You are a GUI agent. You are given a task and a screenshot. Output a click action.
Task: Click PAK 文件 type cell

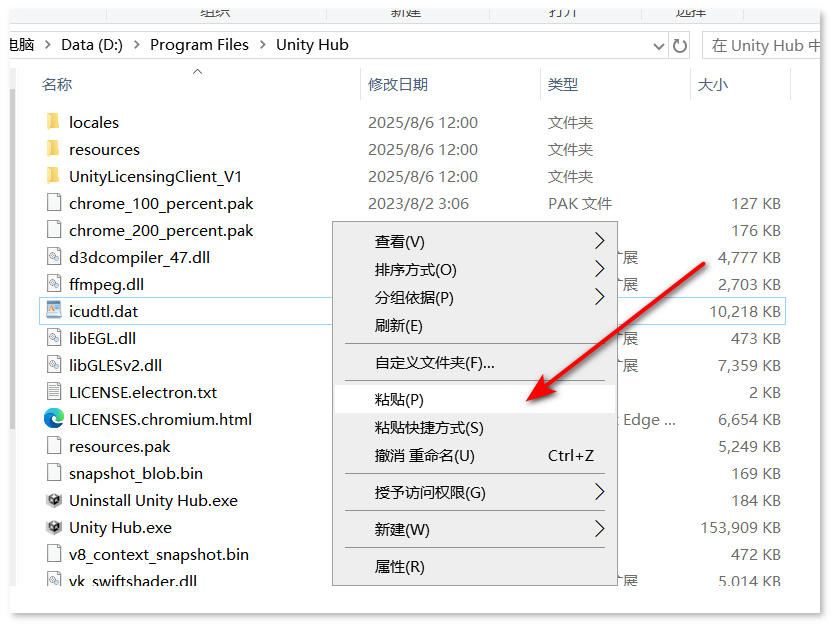(580, 204)
